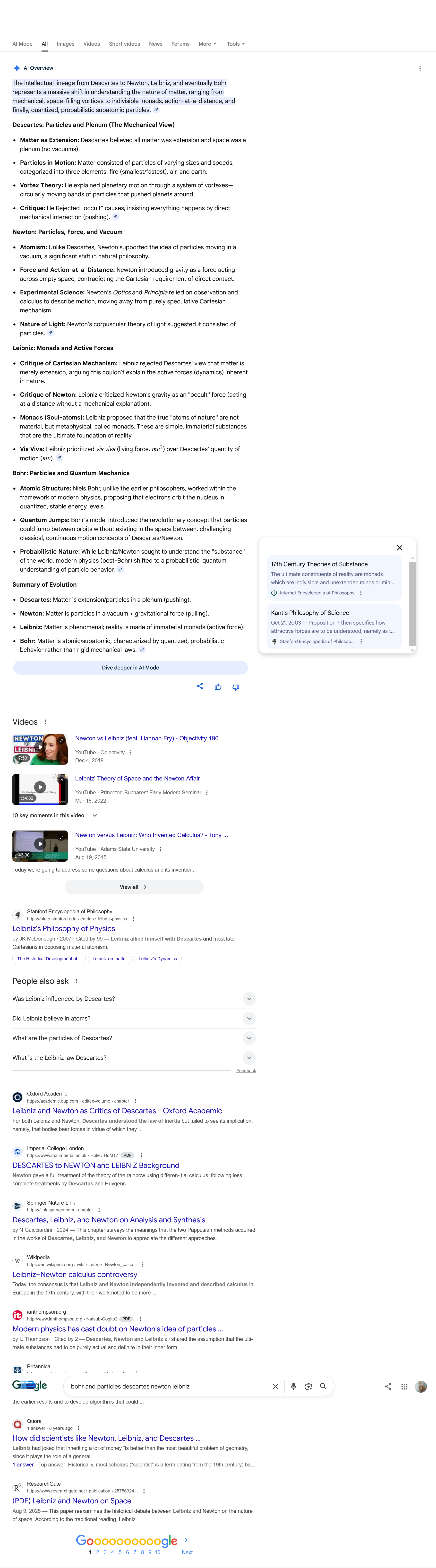Click 'The Historical Development of...' chip
Image resolution: width=436 pixels, height=1568 pixels.
49,959
